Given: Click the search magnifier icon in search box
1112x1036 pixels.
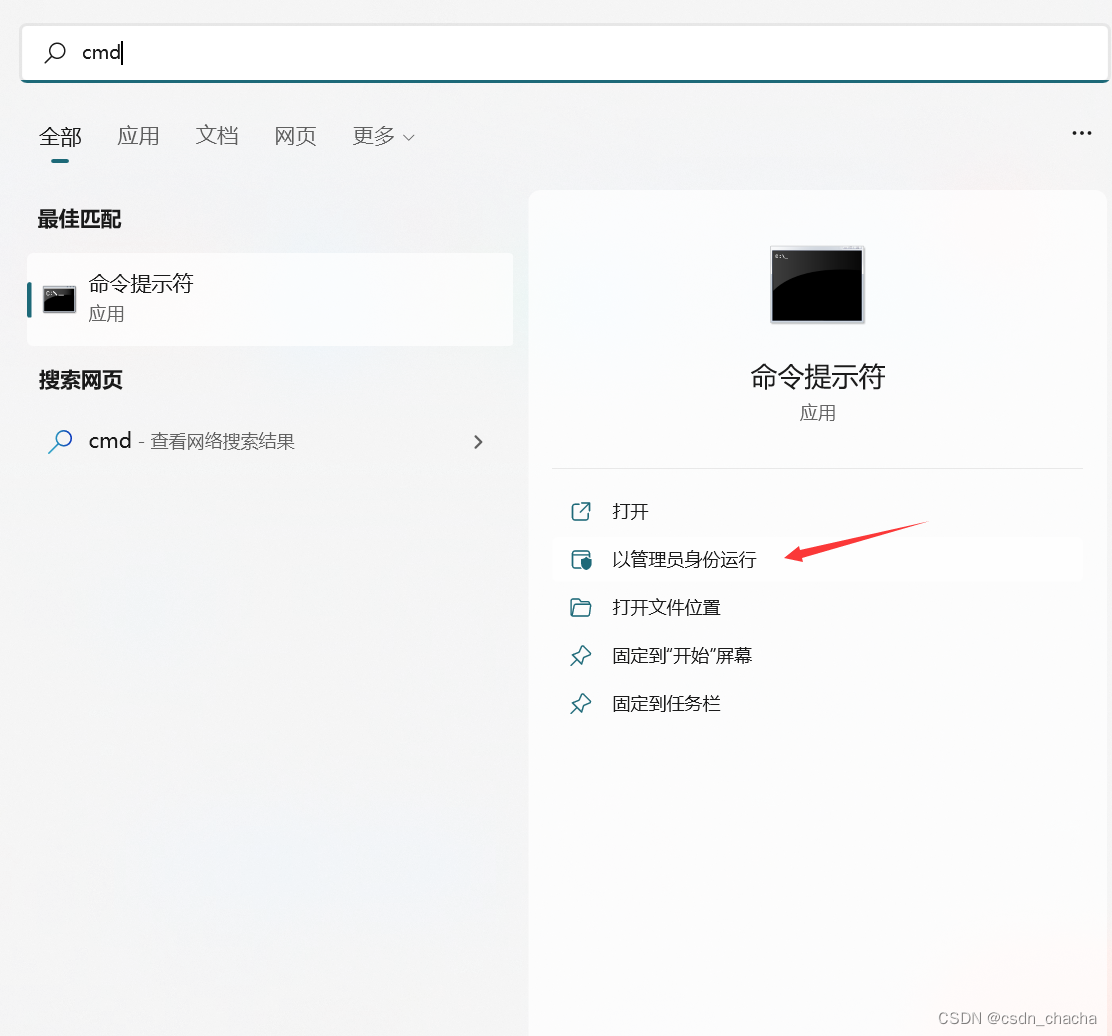Looking at the screenshot, I should [55, 52].
